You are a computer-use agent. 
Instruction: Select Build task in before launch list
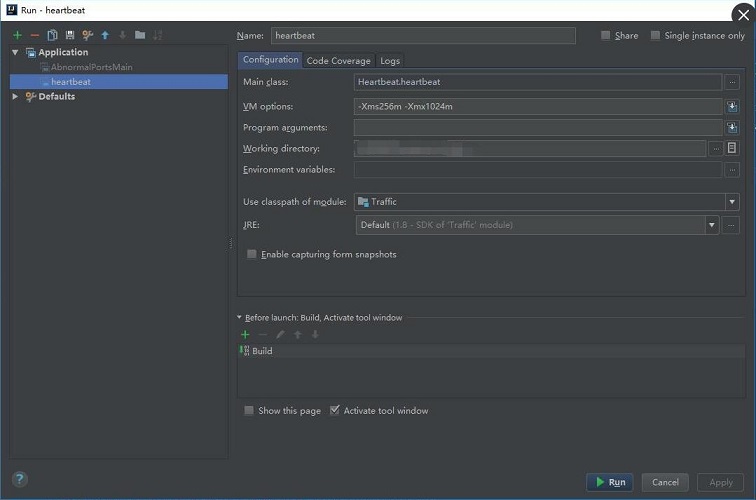pos(491,351)
